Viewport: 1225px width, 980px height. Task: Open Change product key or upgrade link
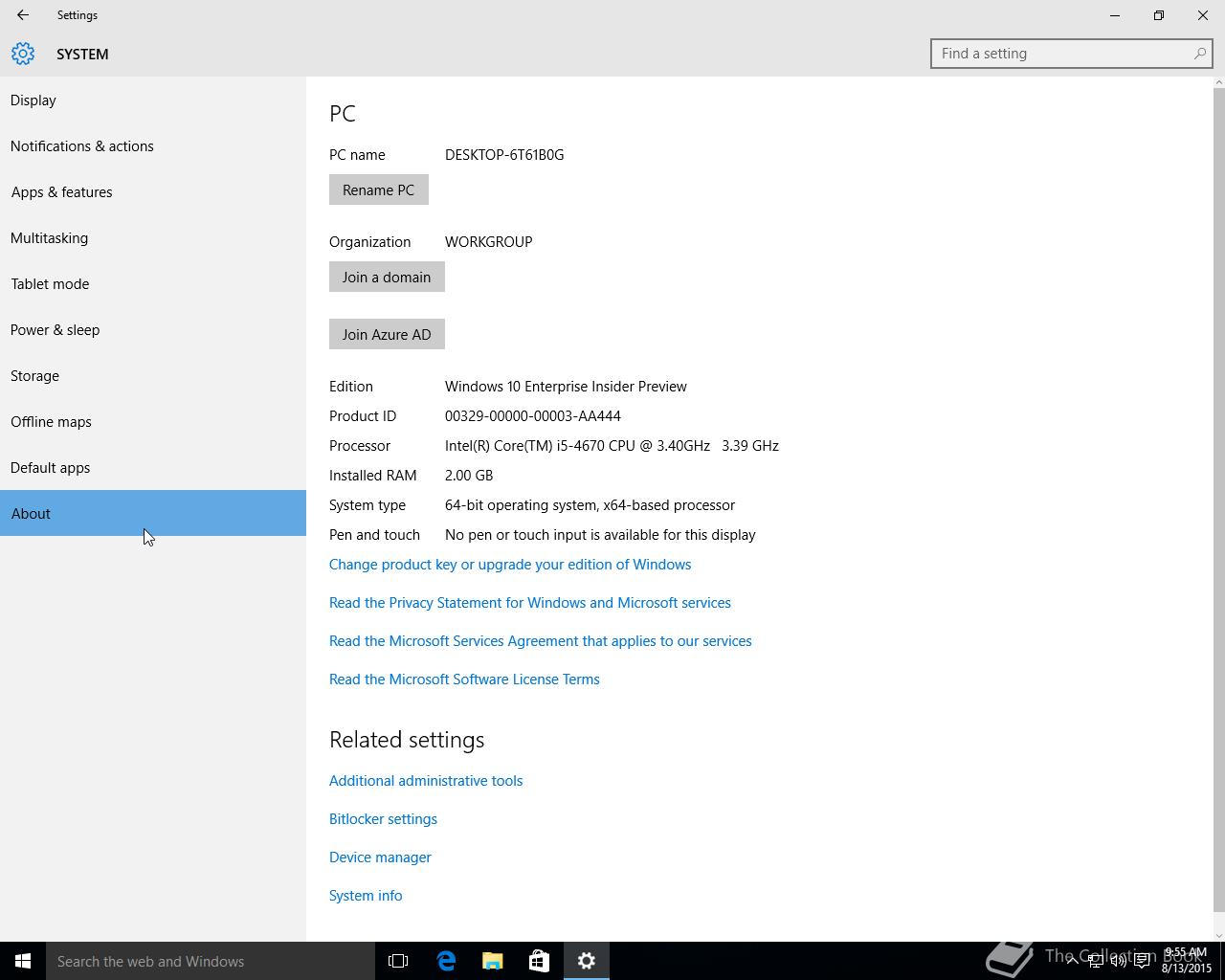point(510,565)
